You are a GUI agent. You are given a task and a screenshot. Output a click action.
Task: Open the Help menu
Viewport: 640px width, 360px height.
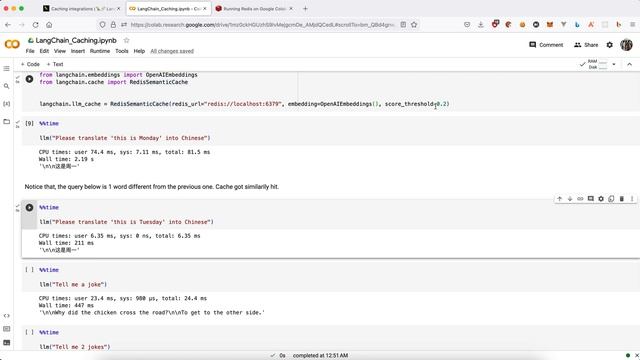click(139, 51)
